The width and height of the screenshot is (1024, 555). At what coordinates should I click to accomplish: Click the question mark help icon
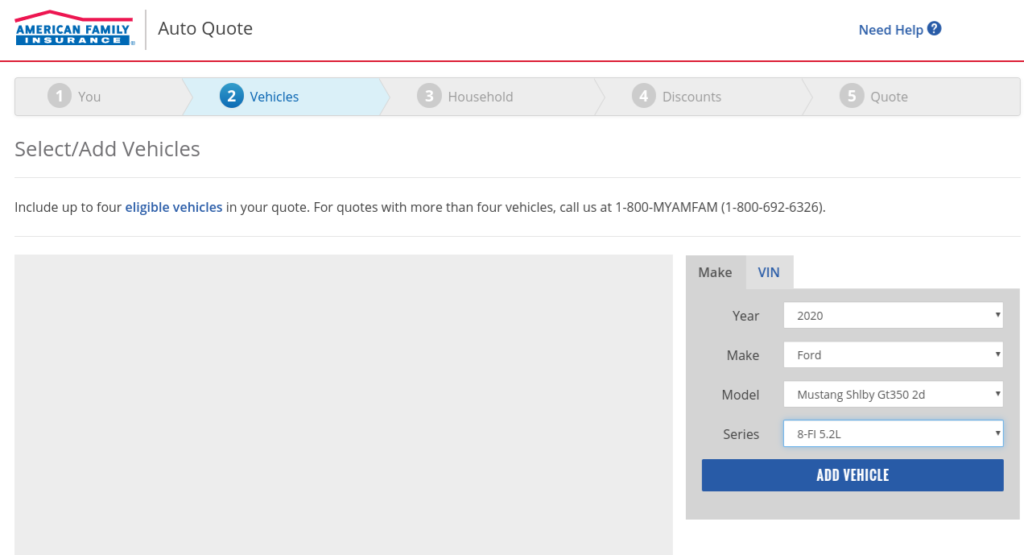[x=934, y=29]
